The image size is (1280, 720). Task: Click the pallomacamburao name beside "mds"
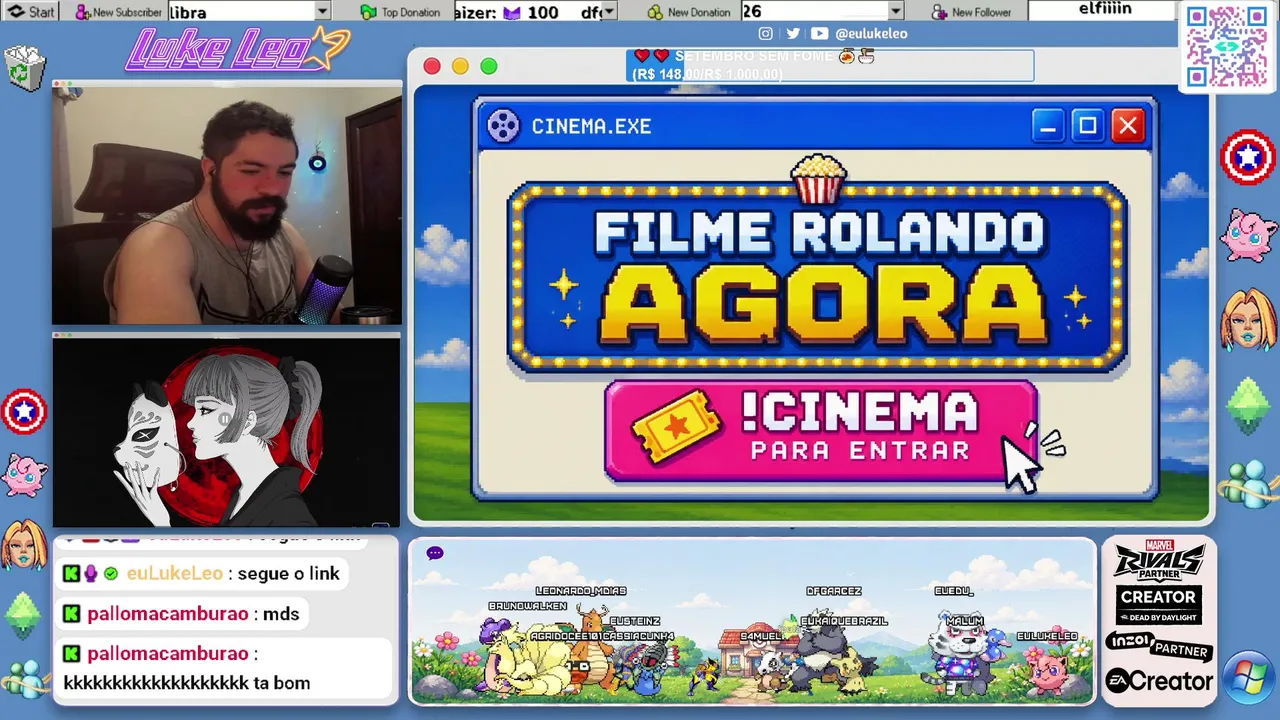click(167, 614)
